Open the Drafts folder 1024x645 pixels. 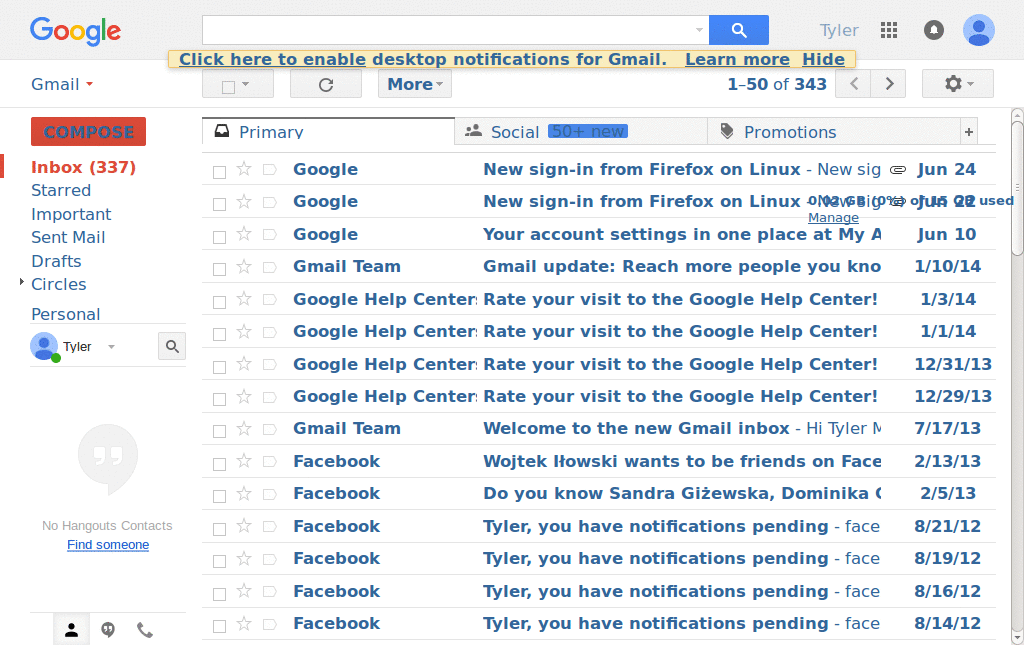click(x=56, y=261)
